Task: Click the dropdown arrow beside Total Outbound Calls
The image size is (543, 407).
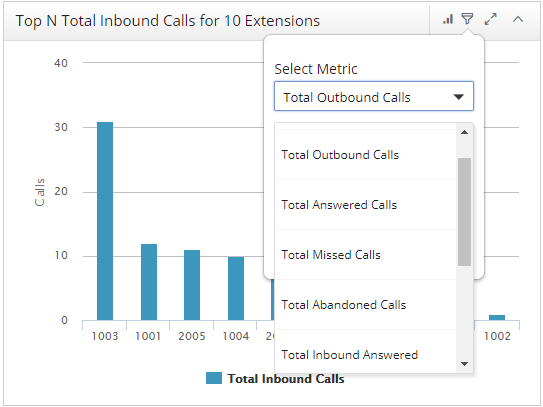Action: (459, 97)
